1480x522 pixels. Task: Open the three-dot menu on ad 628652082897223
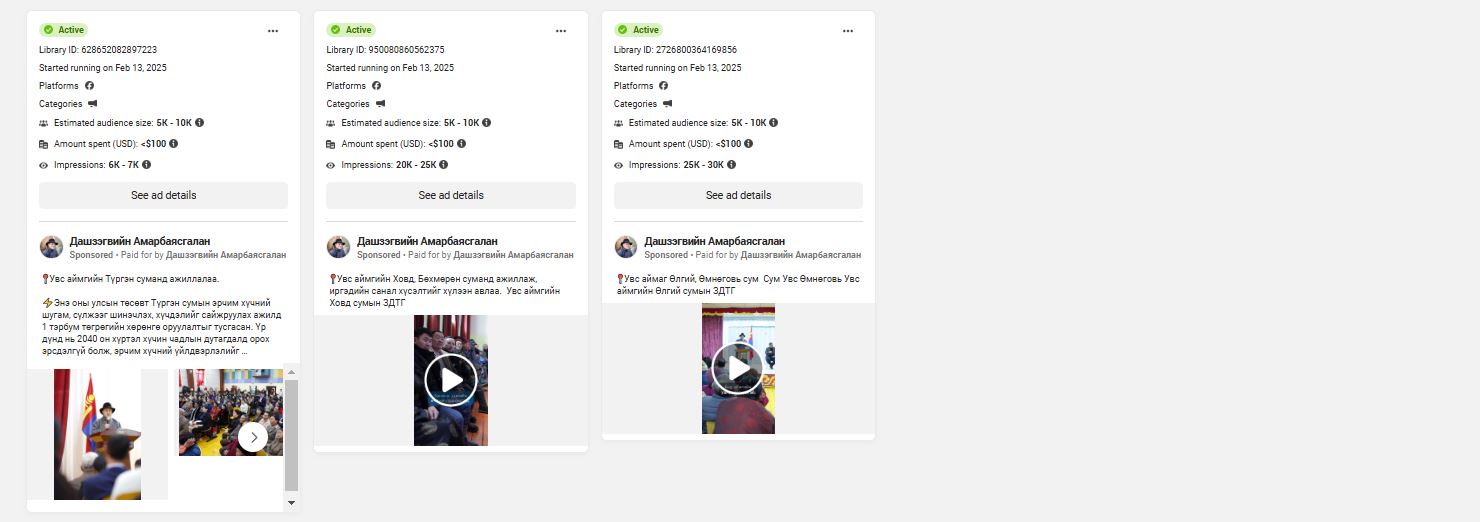coord(273,31)
